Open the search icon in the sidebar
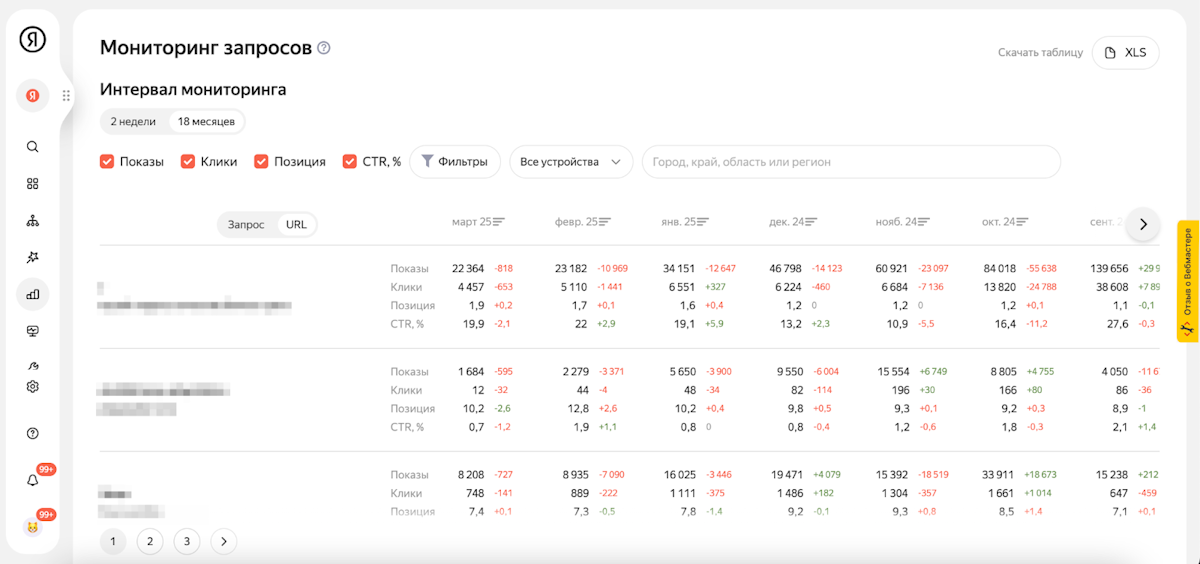The height and width of the screenshot is (564, 1200). coord(32,147)
